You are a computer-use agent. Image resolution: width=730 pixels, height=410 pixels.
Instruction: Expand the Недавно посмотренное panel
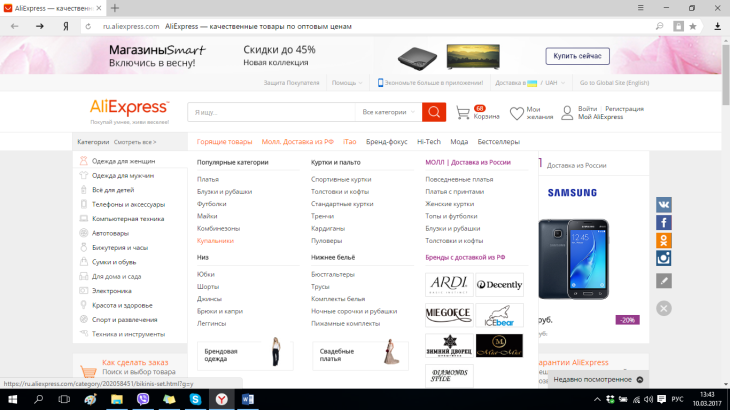(x=598, y=380)
